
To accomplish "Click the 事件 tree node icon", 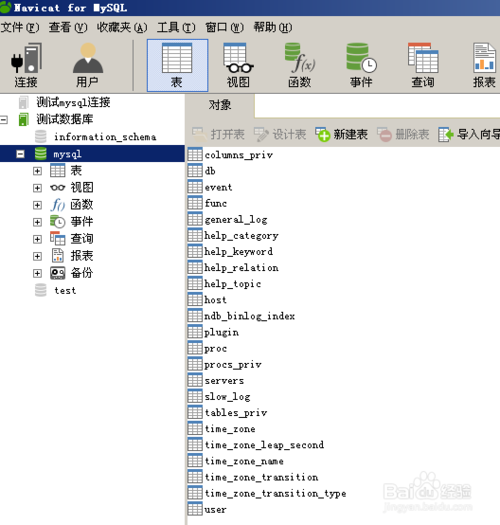I will click(58, 222).
